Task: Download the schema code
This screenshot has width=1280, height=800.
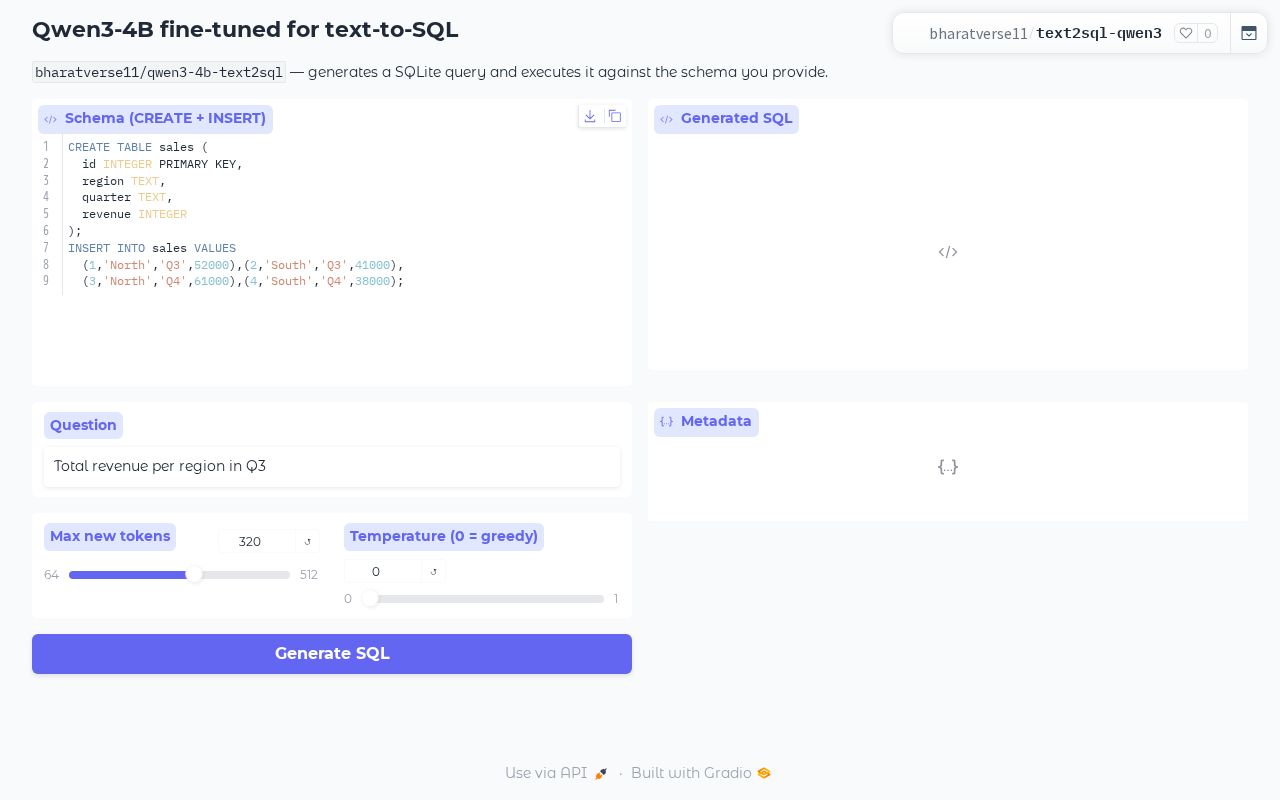Action: pos(590,117)
